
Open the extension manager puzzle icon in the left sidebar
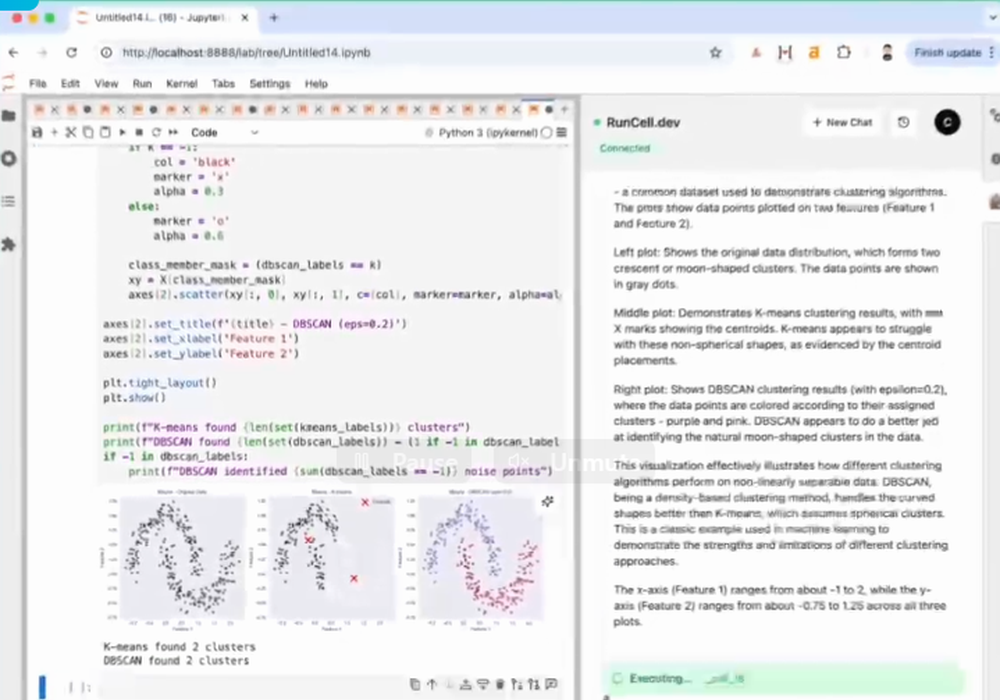click(9, 244)
